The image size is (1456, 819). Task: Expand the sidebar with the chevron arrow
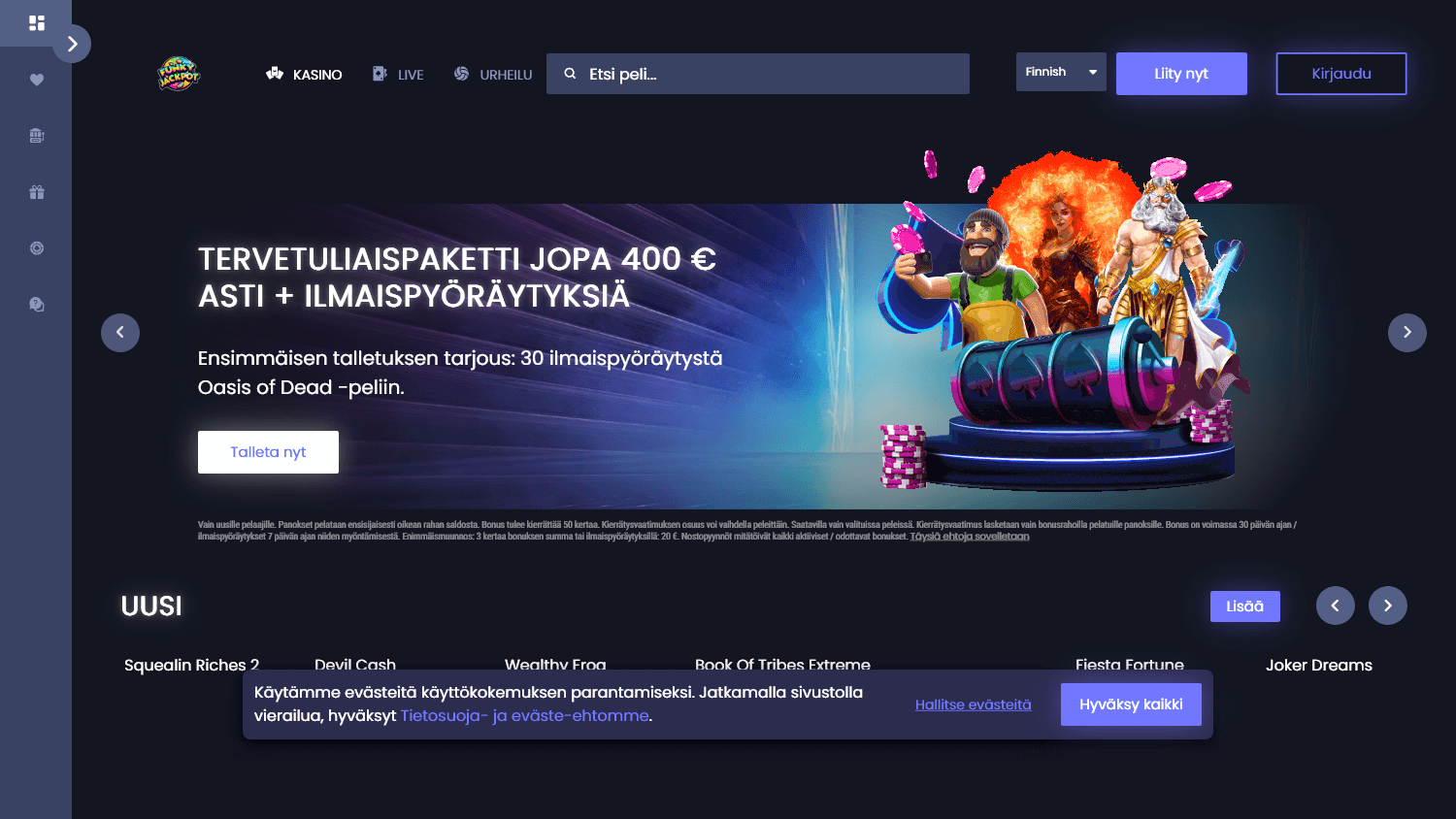(x=72, y=43)
